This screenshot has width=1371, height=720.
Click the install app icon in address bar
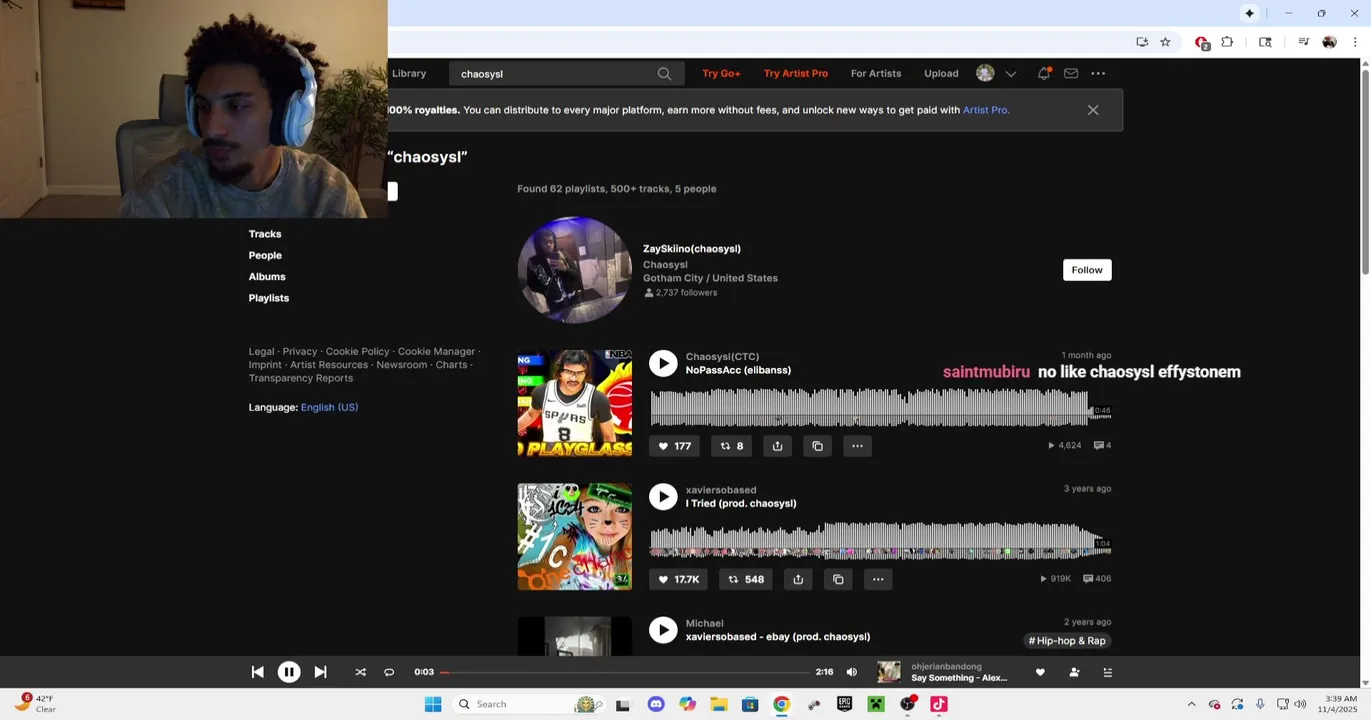[x=1142, y=42]
